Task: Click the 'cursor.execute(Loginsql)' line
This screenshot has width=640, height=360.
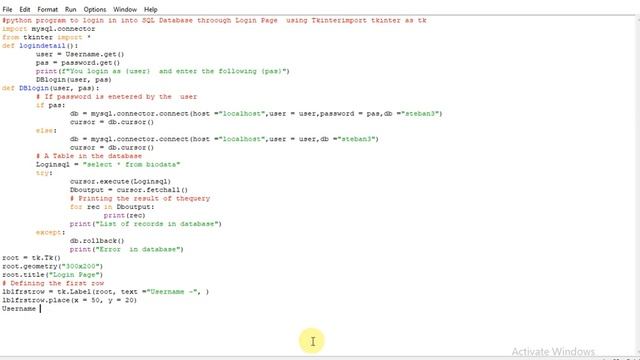Action: 120,182
